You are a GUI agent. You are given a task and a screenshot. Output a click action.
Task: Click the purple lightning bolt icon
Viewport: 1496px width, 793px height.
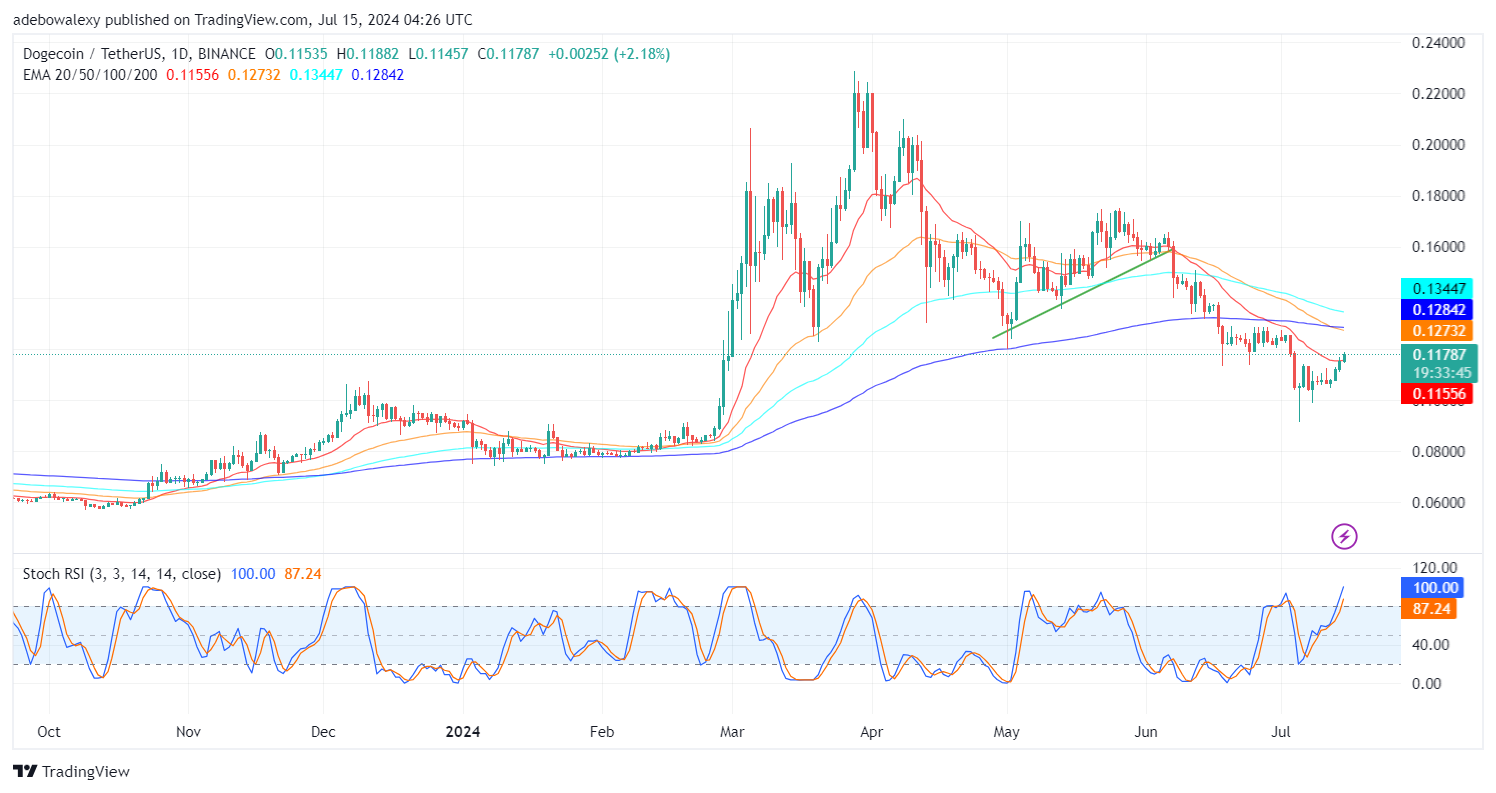[x=1345, y=536]
